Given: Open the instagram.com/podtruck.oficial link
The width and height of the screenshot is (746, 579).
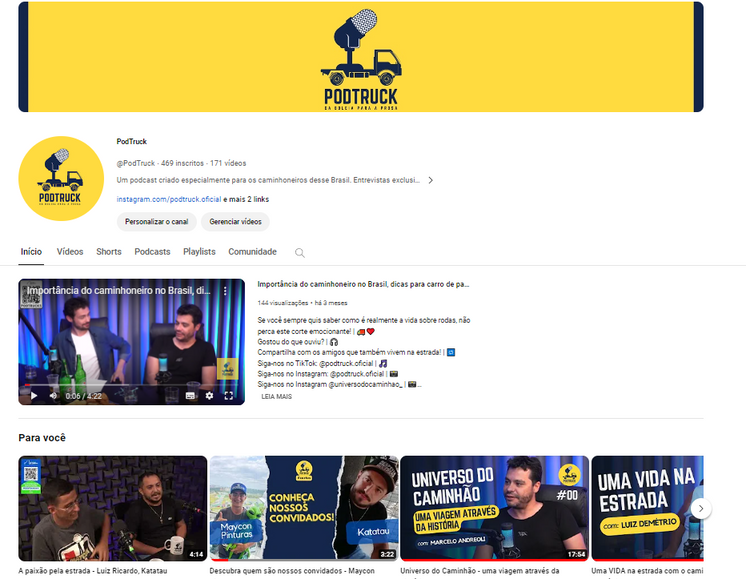Looking at the screenshot, I should pyautogui.click(x=168, y=200).
